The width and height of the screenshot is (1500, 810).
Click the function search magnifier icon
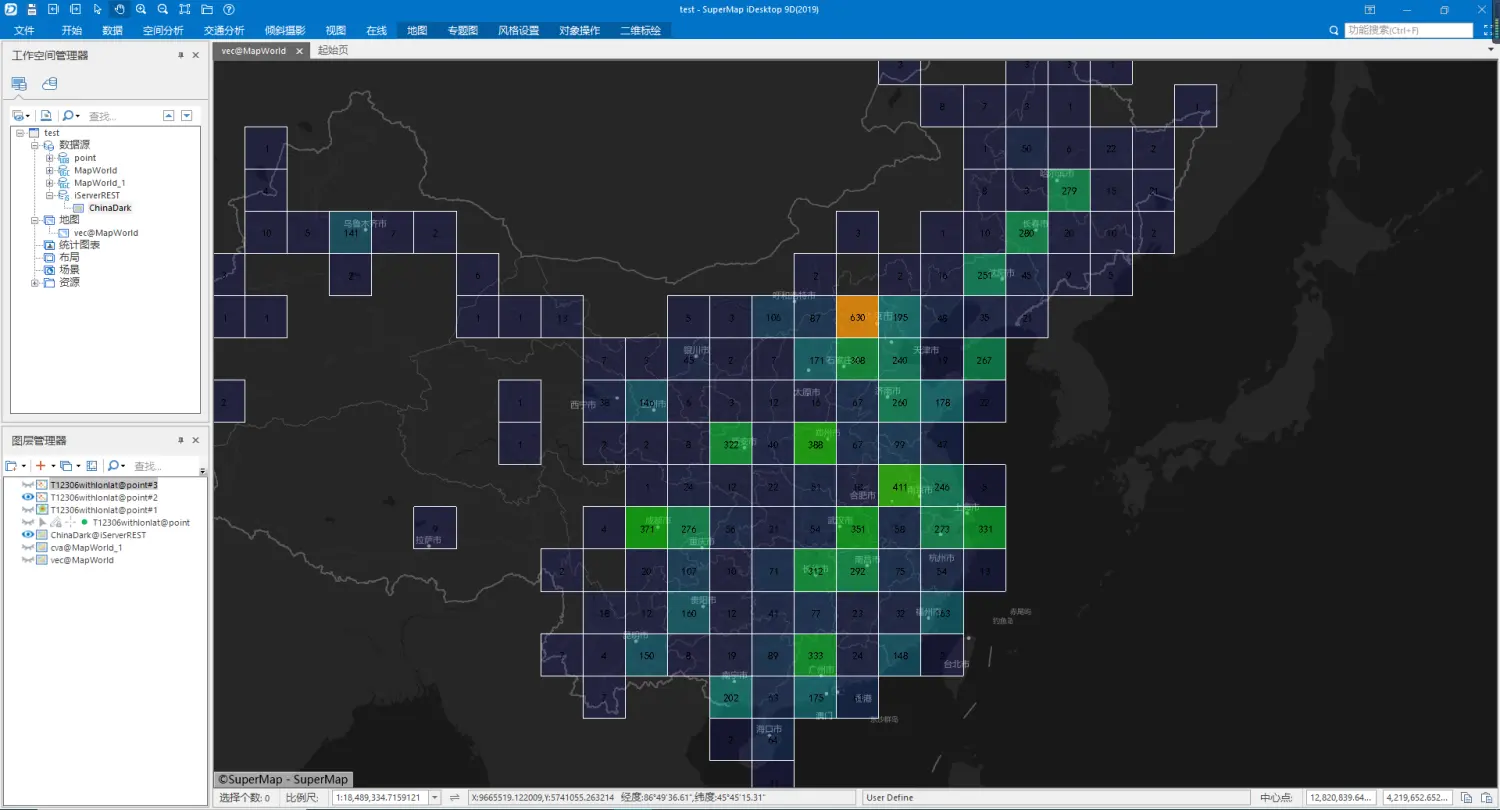1333,31
